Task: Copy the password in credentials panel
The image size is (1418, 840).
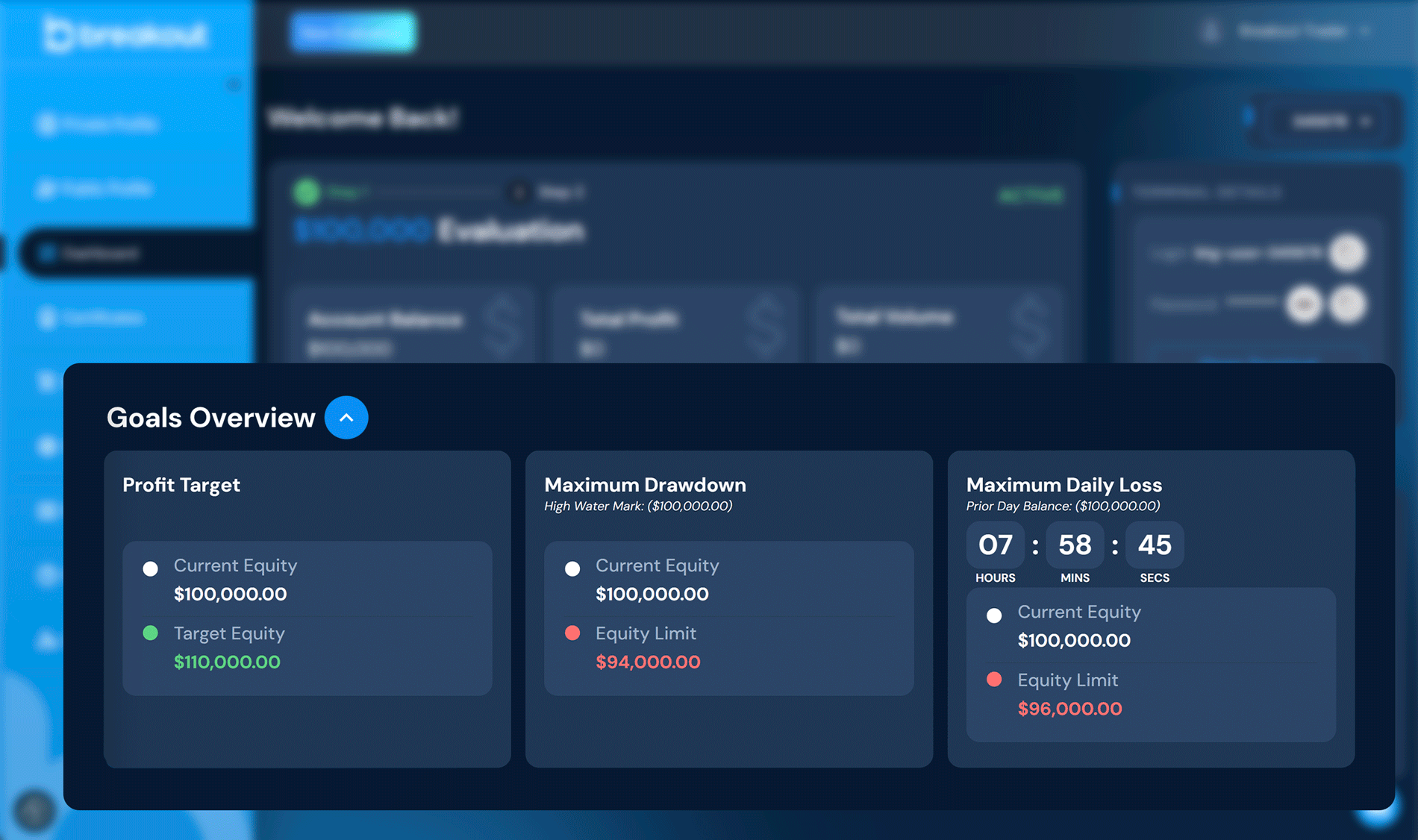Action: pos(1348,304)
